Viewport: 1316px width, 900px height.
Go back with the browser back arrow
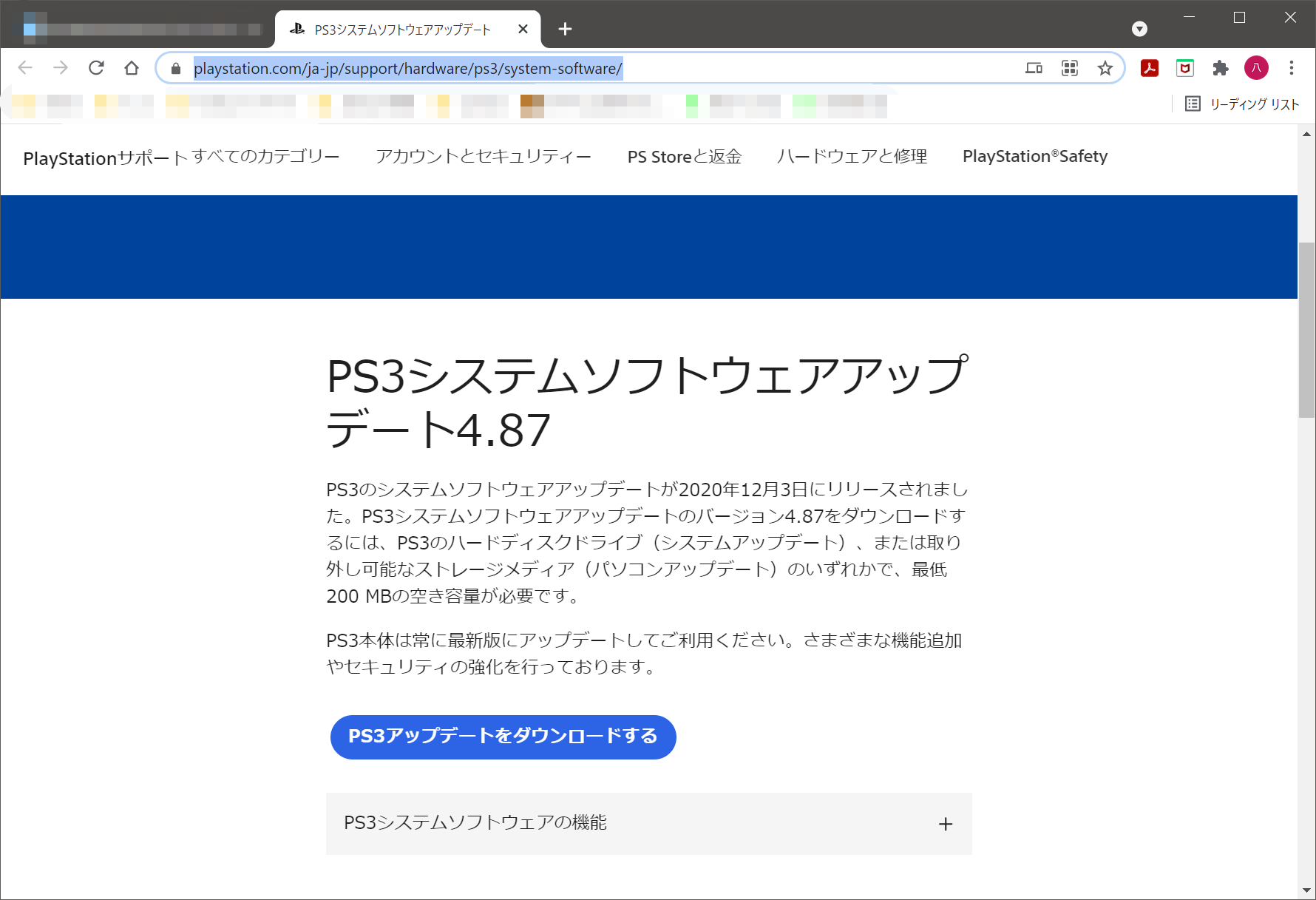pos(25,68)
